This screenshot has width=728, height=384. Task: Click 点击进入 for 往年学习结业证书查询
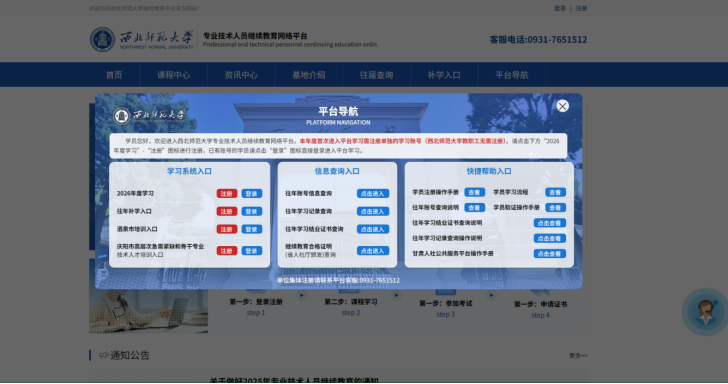pyautogui.click(x=373, y=229)
